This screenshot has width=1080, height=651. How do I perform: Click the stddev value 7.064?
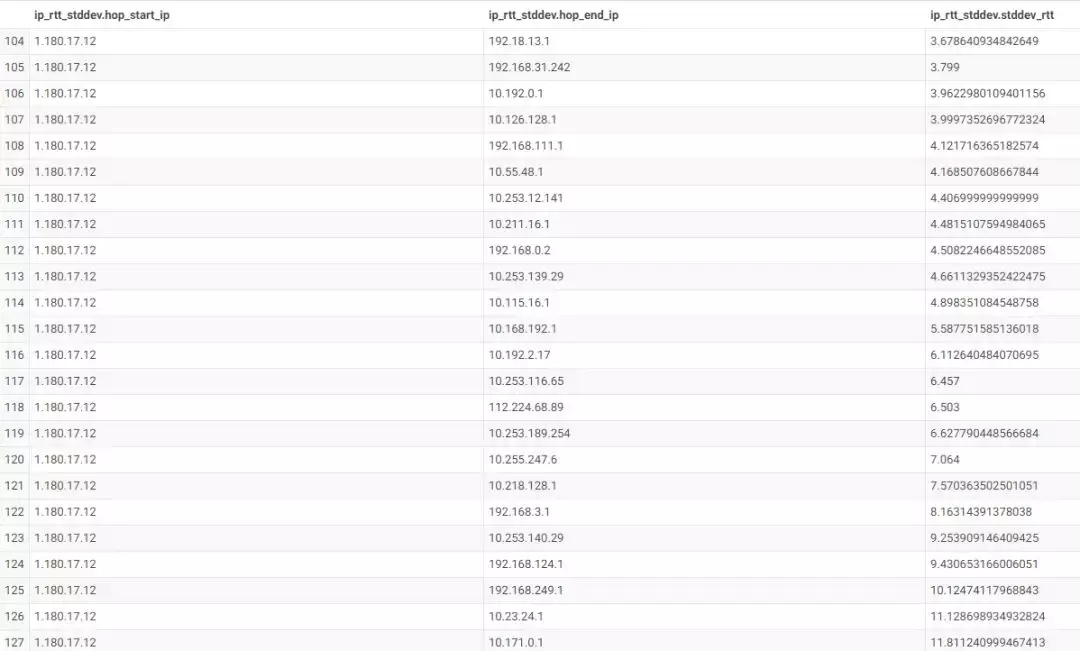click(945, 459)
